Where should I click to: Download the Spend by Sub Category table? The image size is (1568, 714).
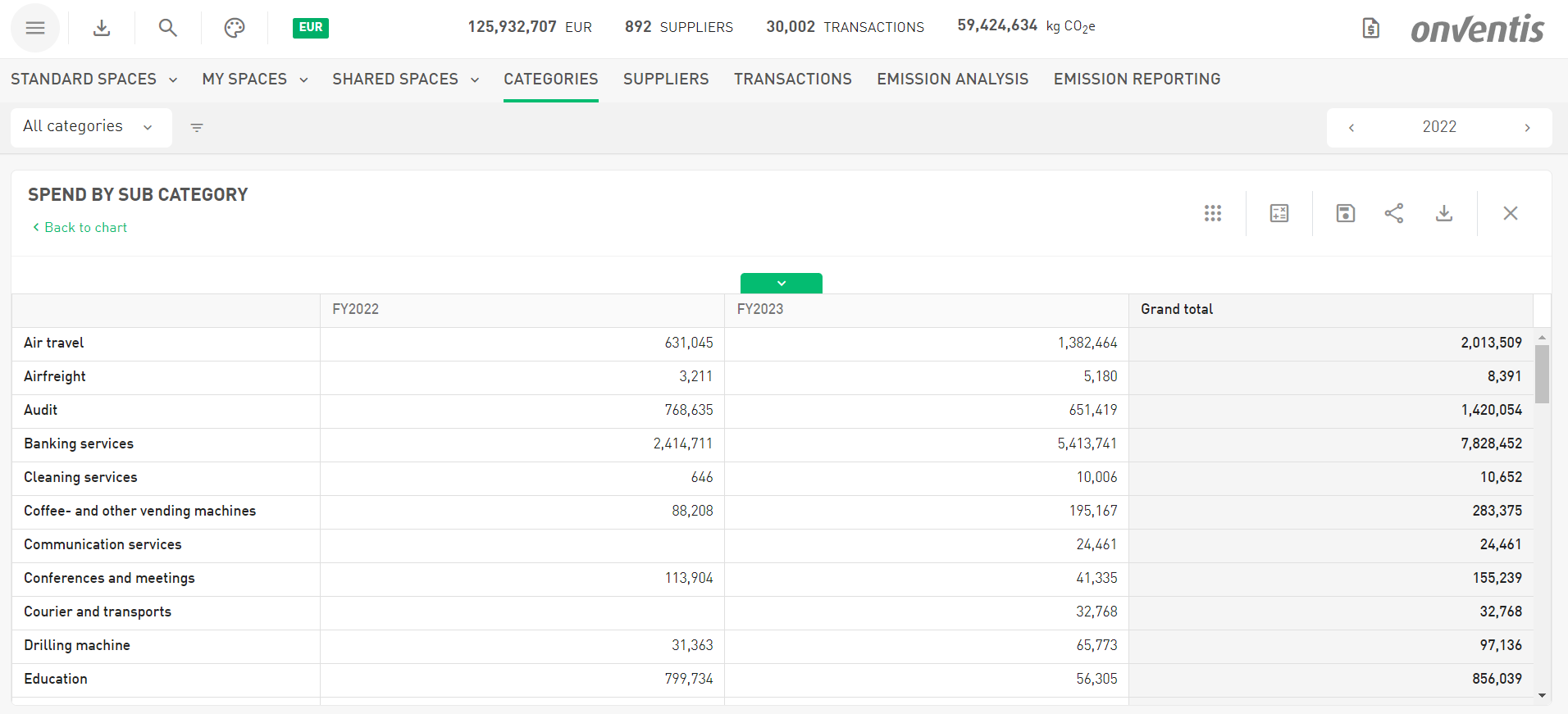1444,213
